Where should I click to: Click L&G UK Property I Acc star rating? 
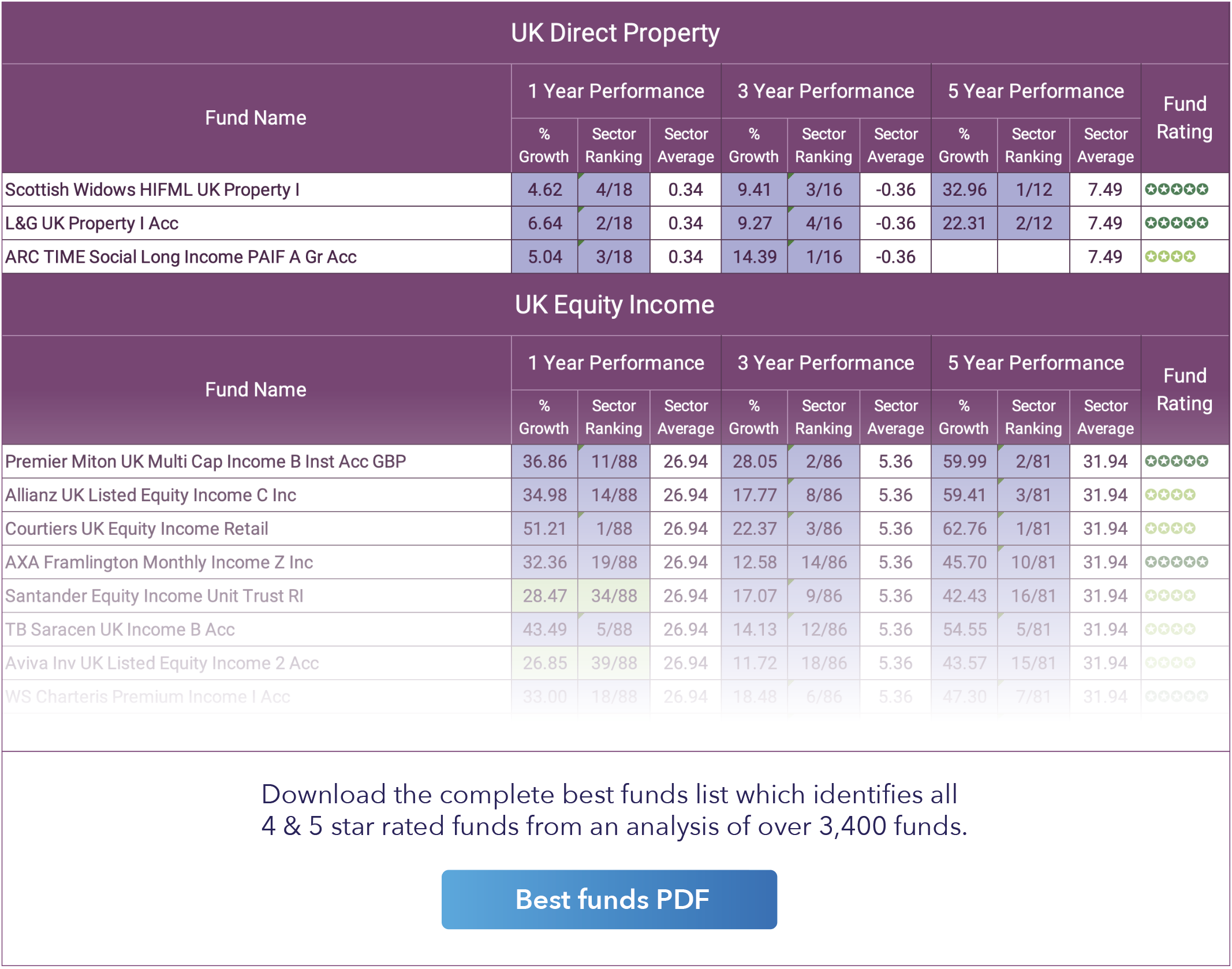[1176, 223]
